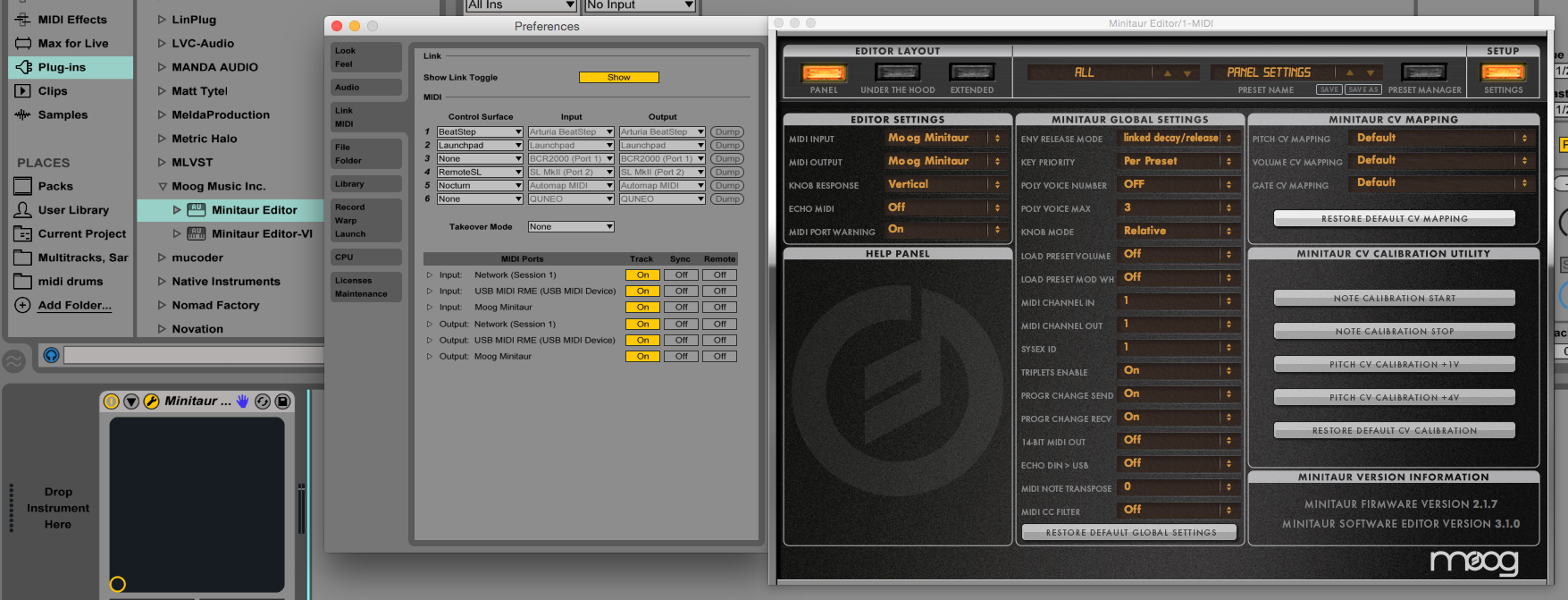Expand Input Network (Session 1) port row
This screenshot has width=1568, height=600.
pos(430,275)
